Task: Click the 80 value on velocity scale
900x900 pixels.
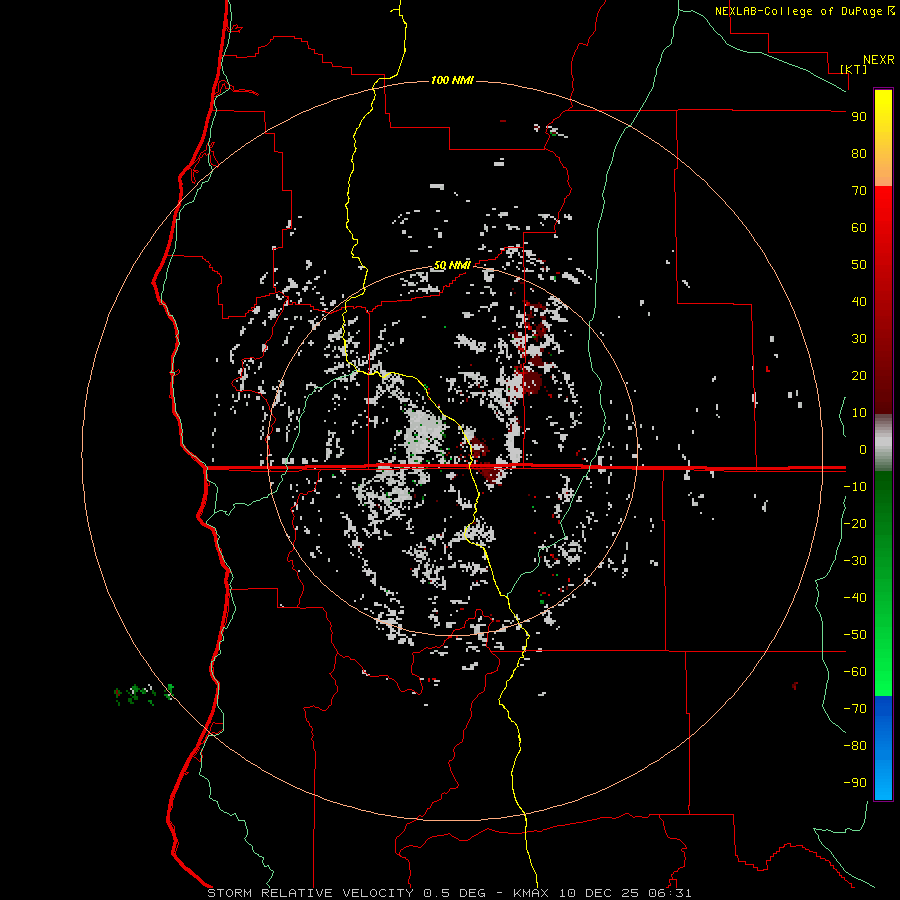Action: [859, 154]
